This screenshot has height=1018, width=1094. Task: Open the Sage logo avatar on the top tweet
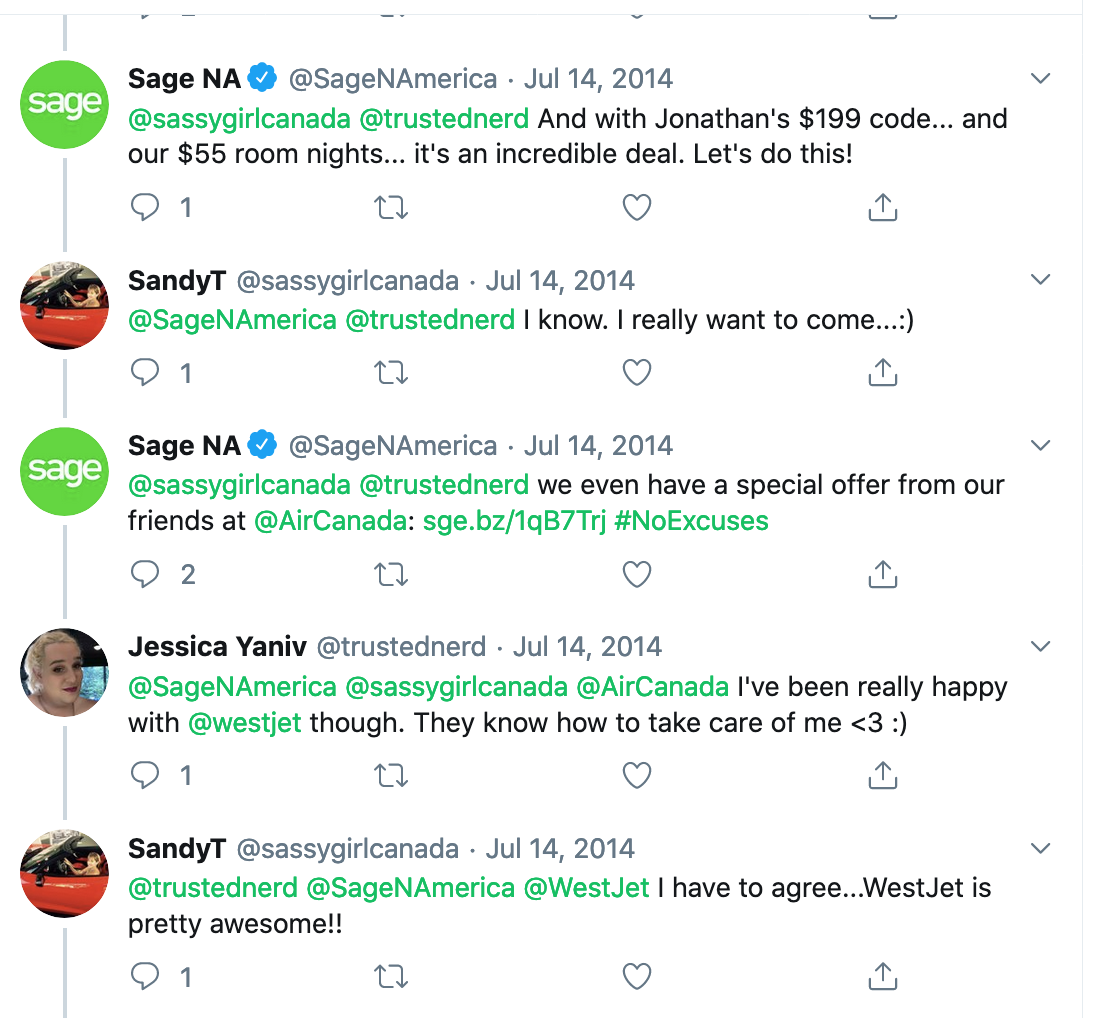click(64, 105)
